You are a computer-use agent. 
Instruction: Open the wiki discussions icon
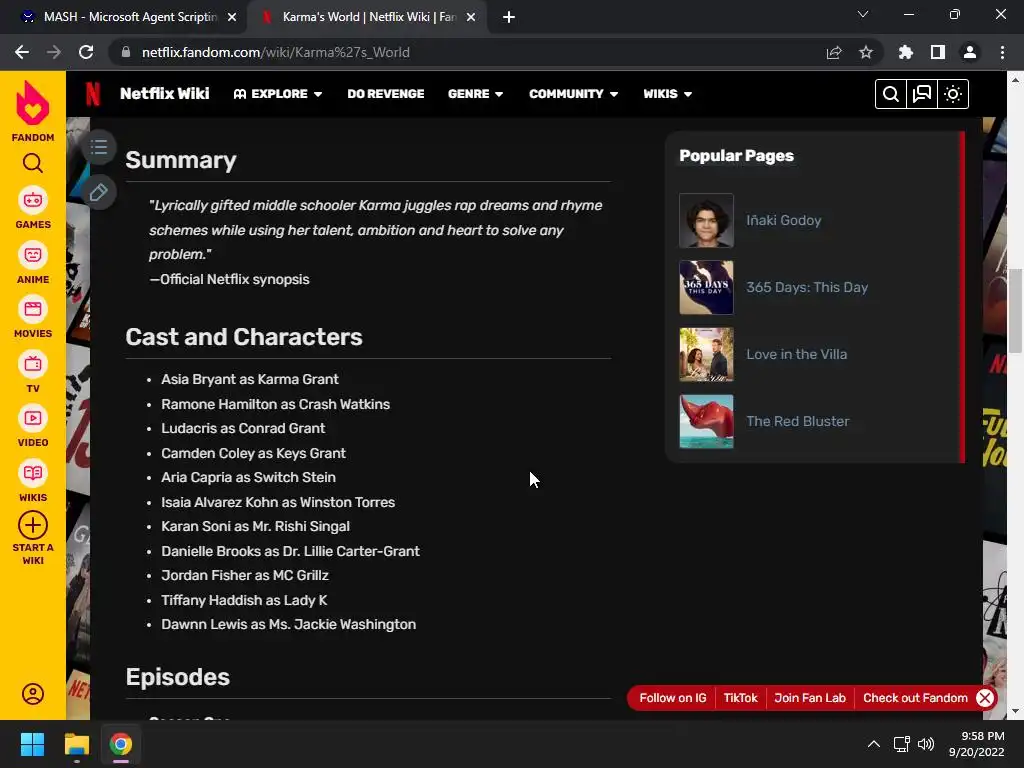(x=921, y=94)
